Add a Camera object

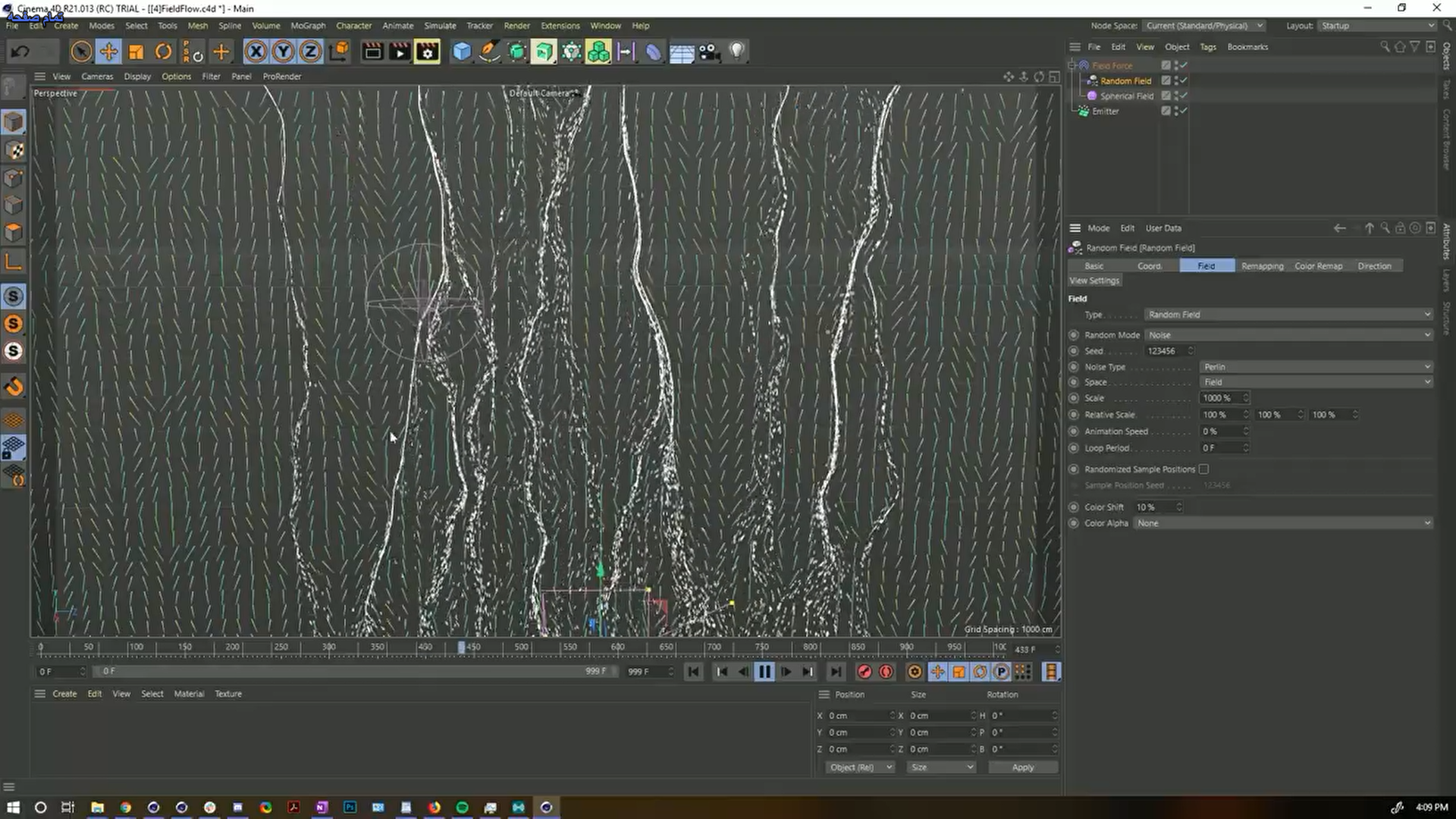[709, 52]
